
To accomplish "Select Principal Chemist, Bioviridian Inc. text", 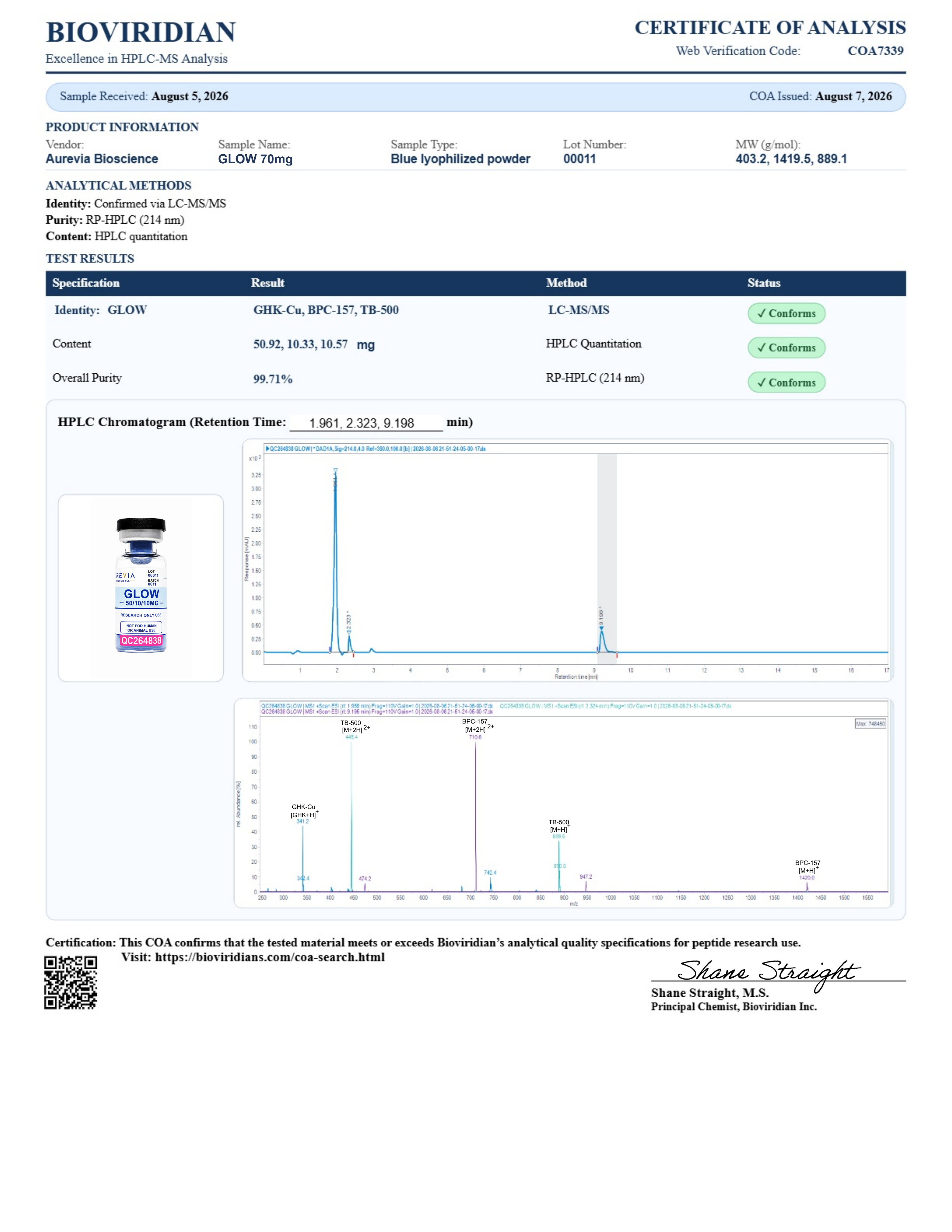I will [734, 1007].
